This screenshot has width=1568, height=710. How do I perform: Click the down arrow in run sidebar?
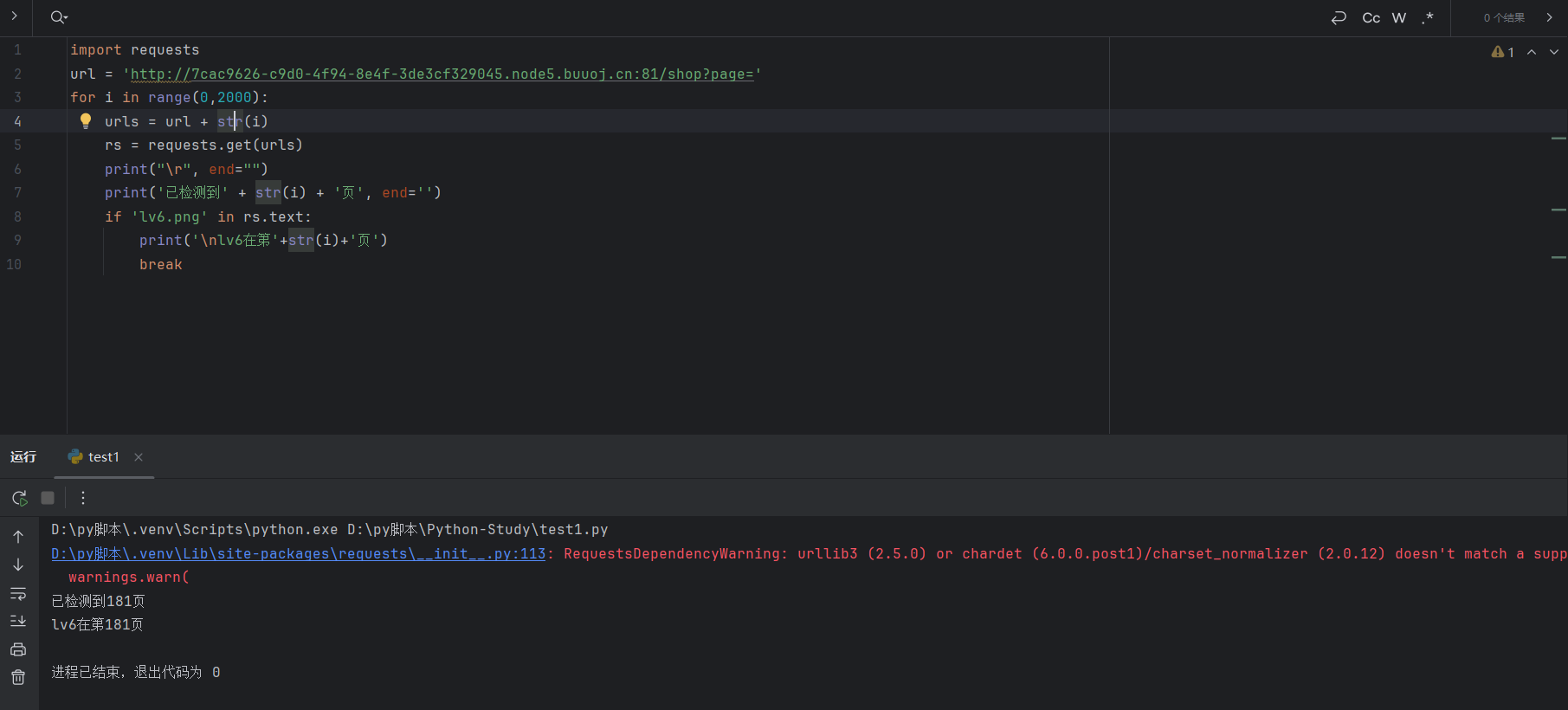tap(18, 565)
